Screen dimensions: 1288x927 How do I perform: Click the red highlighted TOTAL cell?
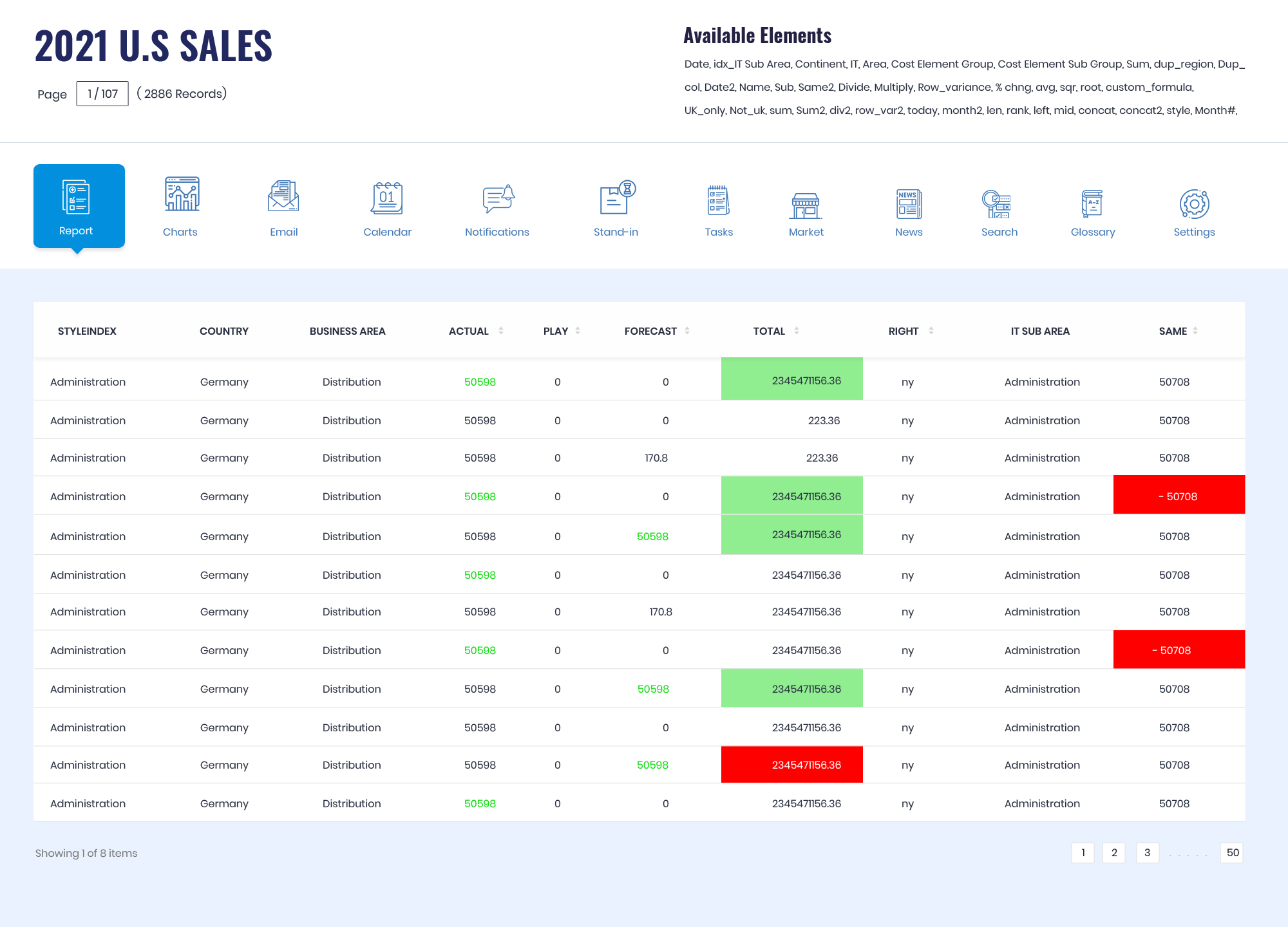click(x=791, y=765)
